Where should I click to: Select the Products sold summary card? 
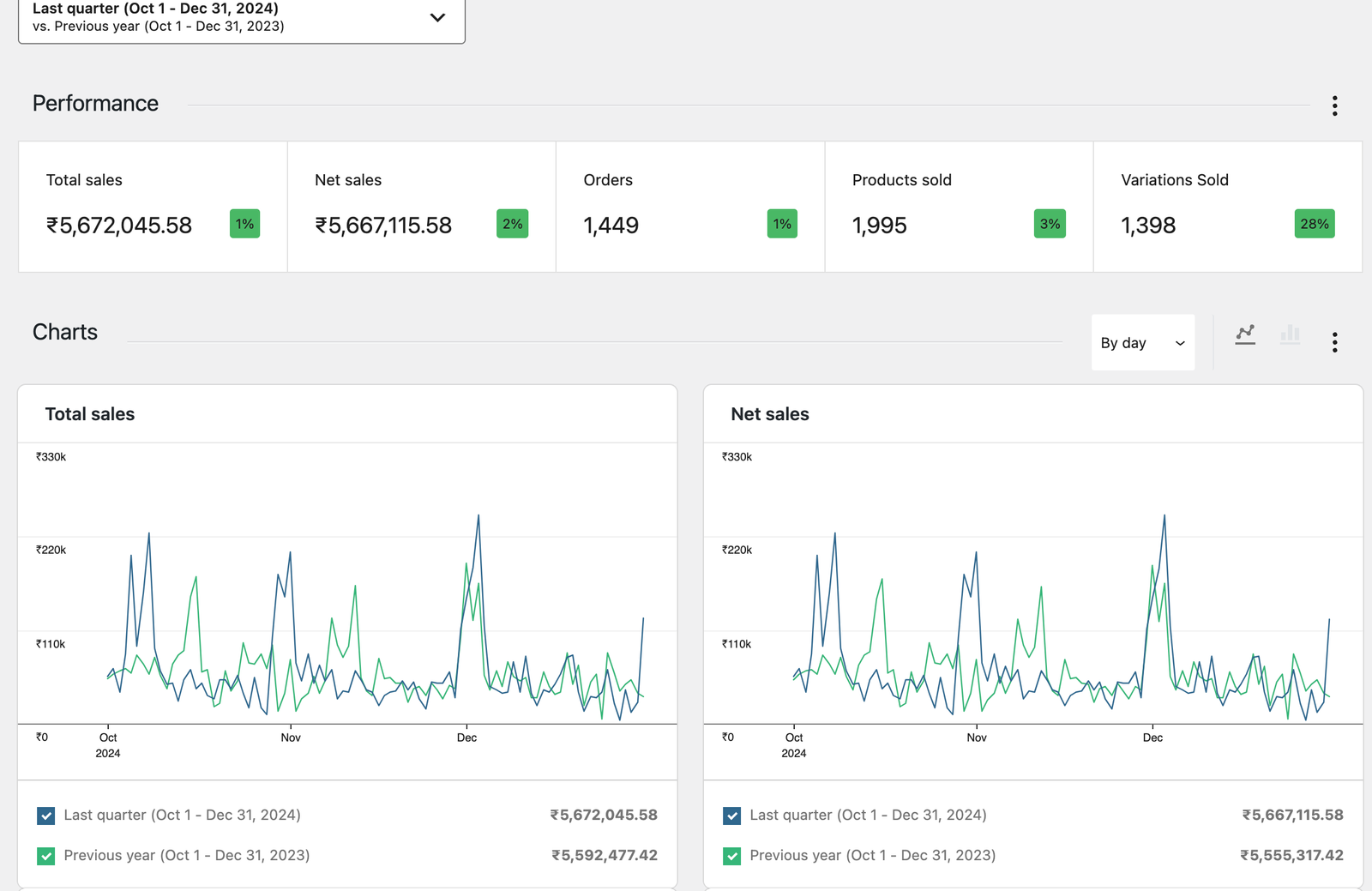958,206
